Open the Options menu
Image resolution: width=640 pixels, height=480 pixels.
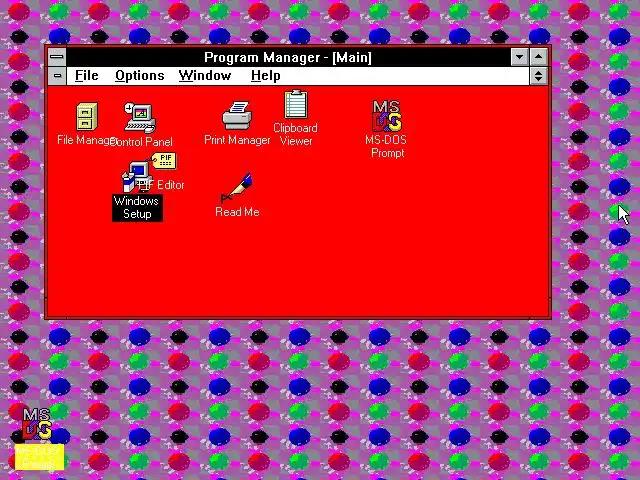pyautogui.click(x=140, y=76)
